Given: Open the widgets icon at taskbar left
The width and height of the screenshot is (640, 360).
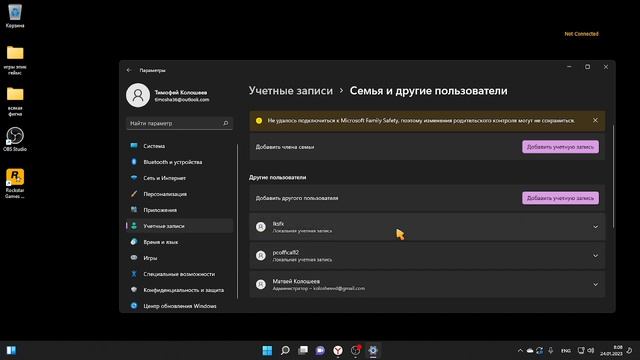Looking at the screenshot, I should pyautogui.click(x=11, y=350).
